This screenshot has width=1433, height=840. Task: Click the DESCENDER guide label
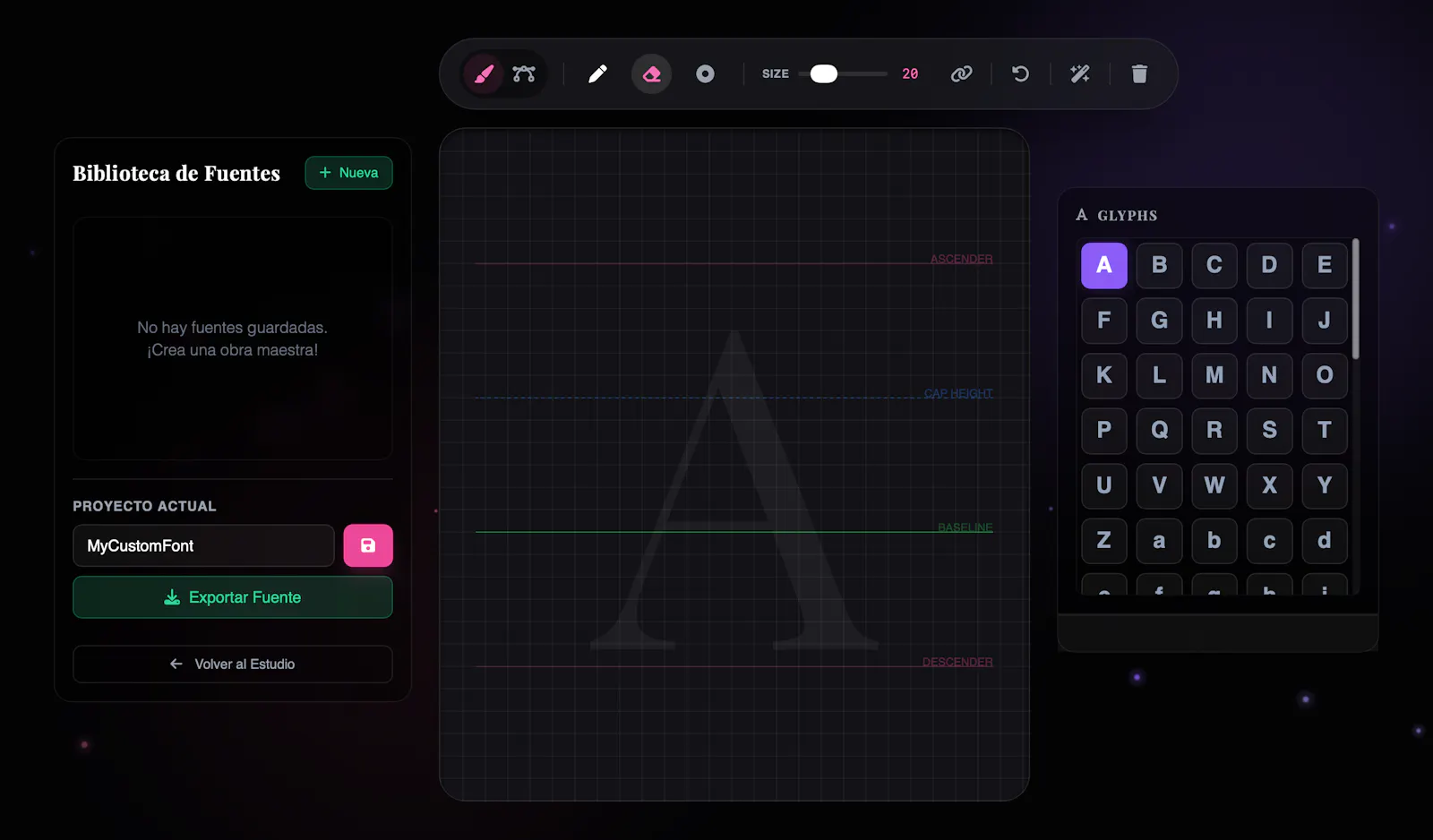[x=957, y=662]
